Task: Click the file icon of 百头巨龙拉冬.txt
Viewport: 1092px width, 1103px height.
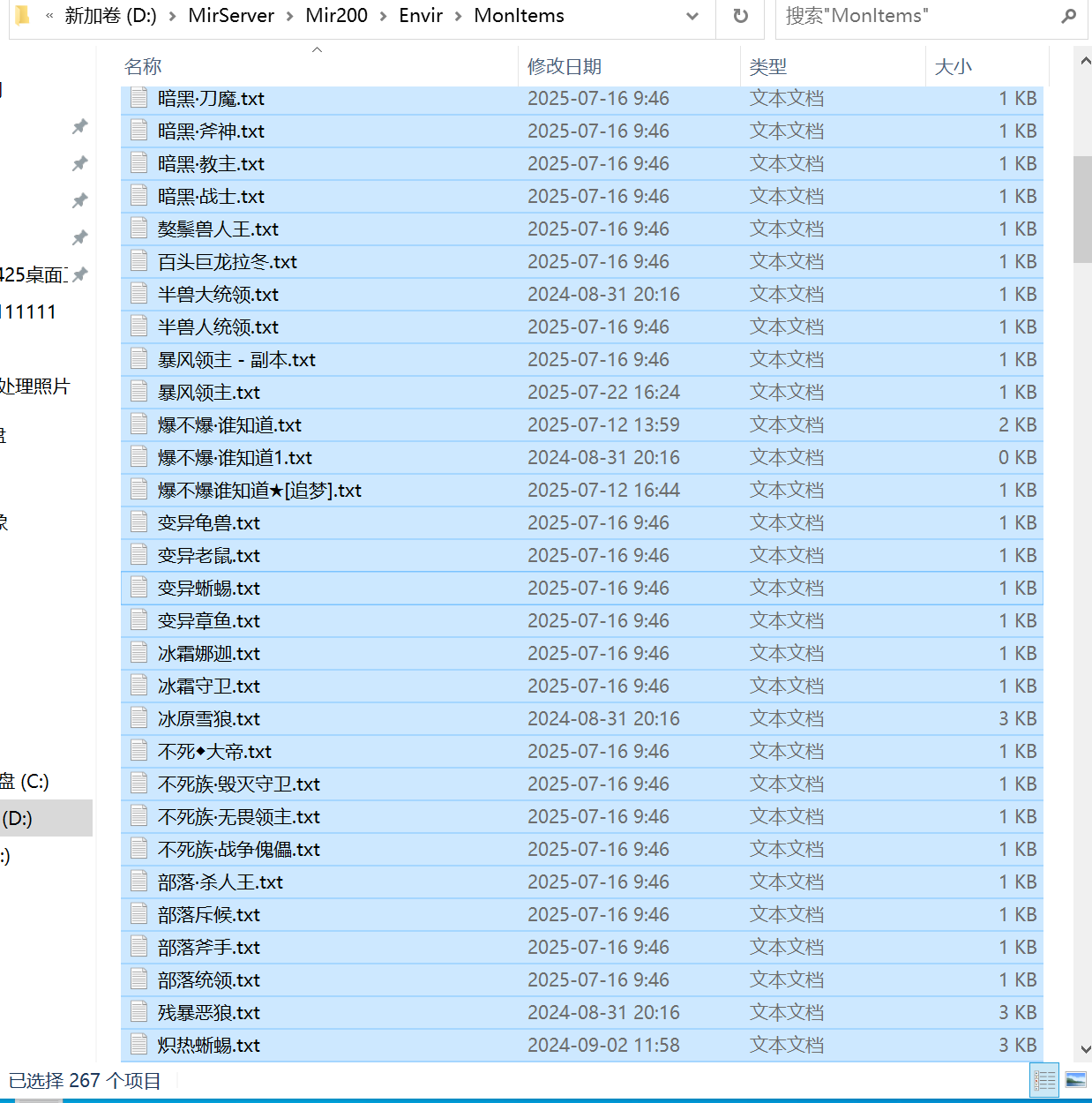Action: (138, 261)
